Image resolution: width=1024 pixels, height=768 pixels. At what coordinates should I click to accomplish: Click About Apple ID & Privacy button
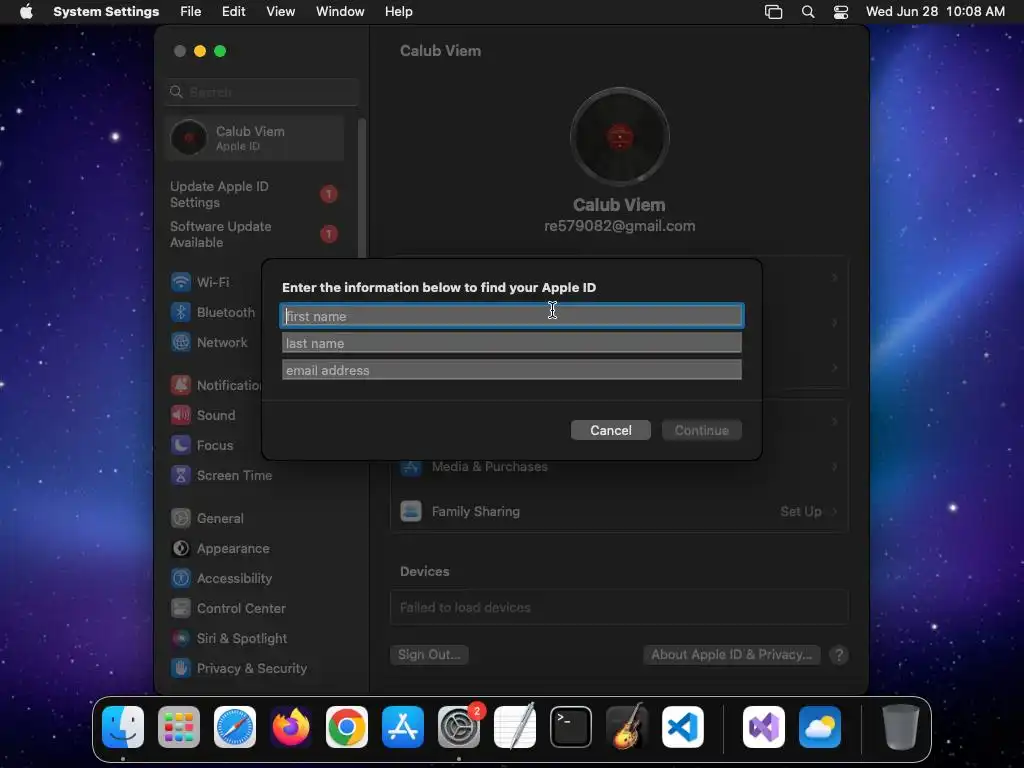click(x=731, y=654)
